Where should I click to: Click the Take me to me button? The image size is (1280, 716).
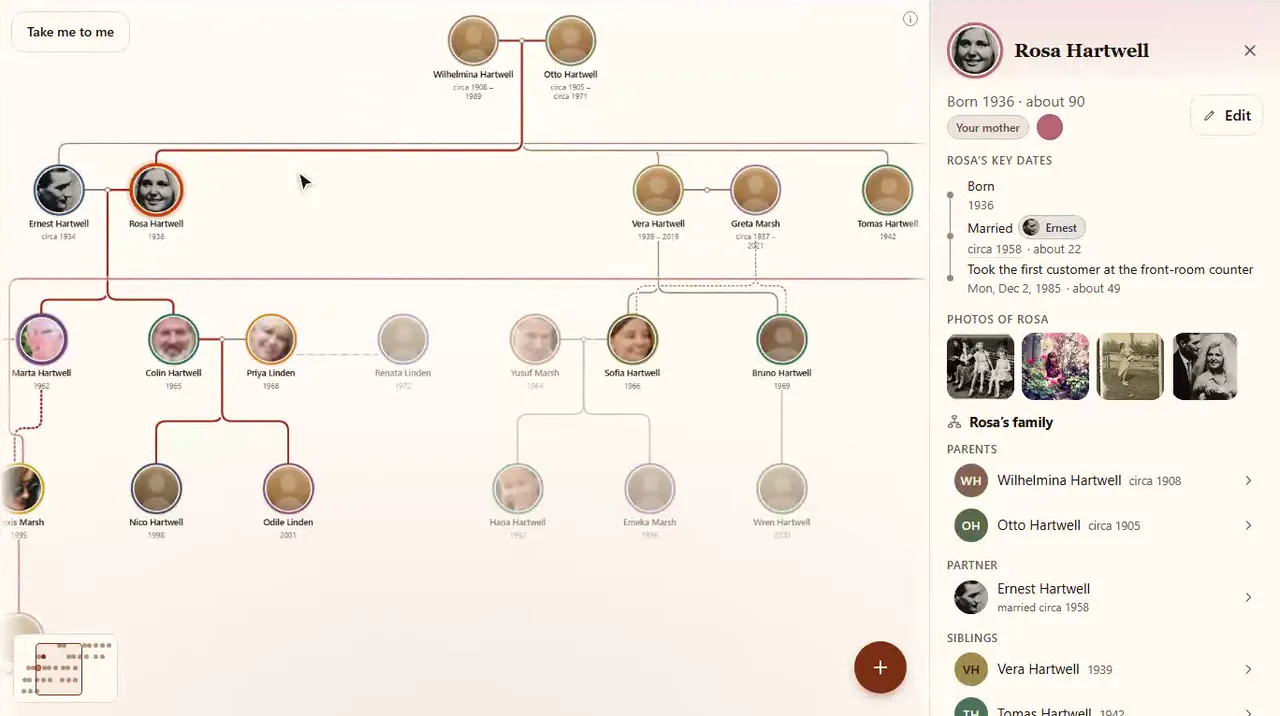point(70,32)
